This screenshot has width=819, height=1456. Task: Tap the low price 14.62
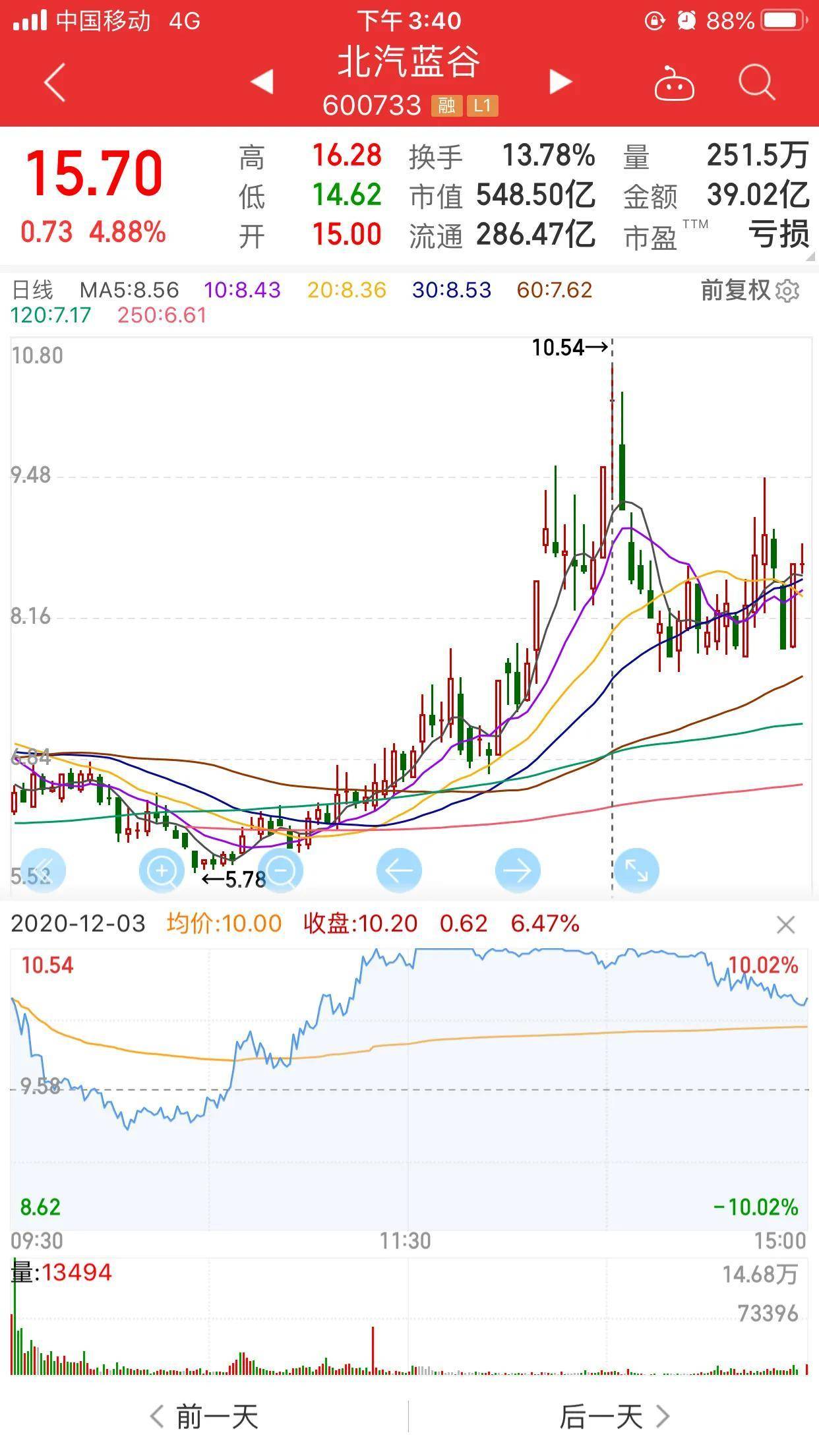pyautogui.click(x=347, y=195)
